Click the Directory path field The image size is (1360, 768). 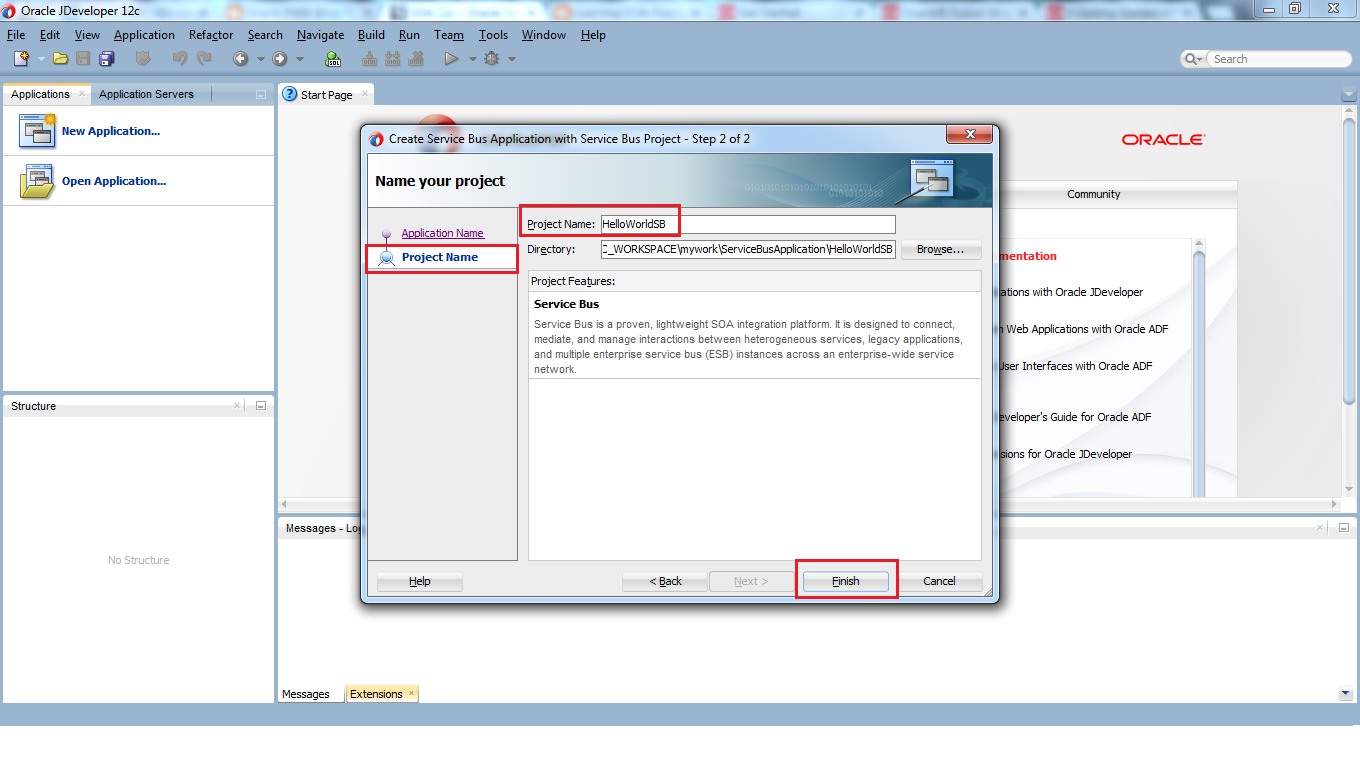(747, 249)
